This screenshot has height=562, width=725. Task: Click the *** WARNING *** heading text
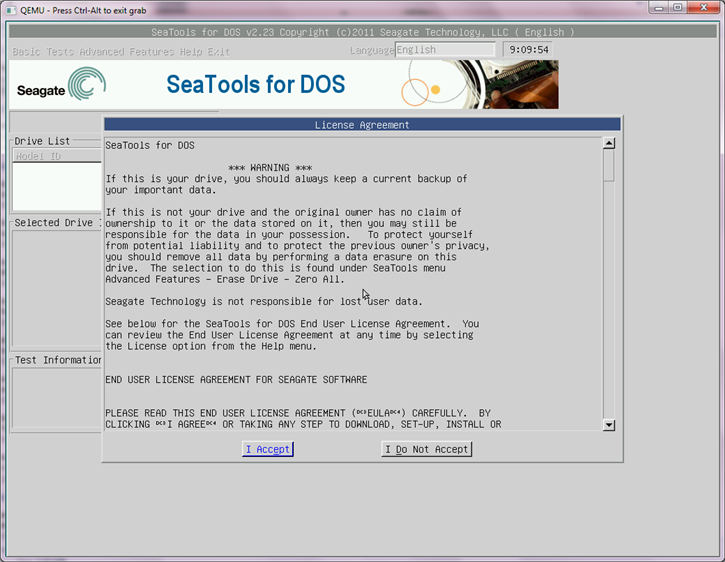click(x=270, y=167)
